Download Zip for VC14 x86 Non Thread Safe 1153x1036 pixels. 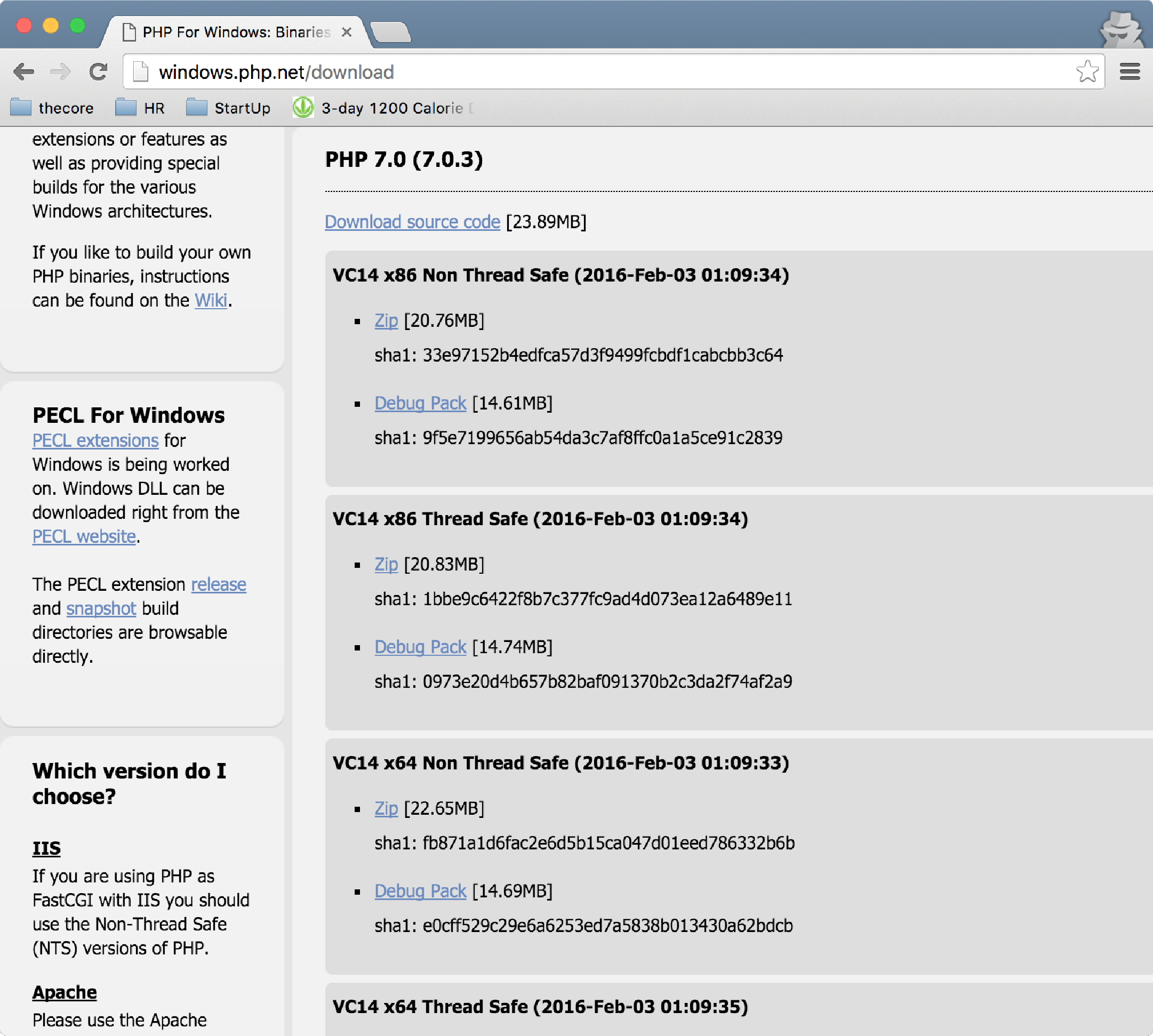point(386,320)
